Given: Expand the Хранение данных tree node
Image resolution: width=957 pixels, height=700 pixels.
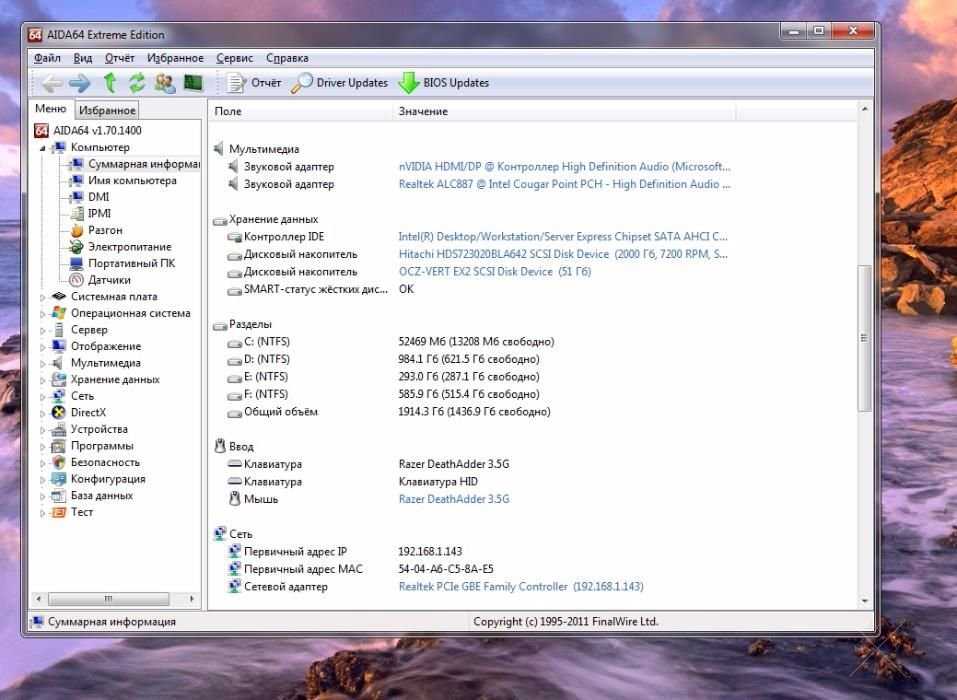Looking at the screenshot, I should coord(43,380).
